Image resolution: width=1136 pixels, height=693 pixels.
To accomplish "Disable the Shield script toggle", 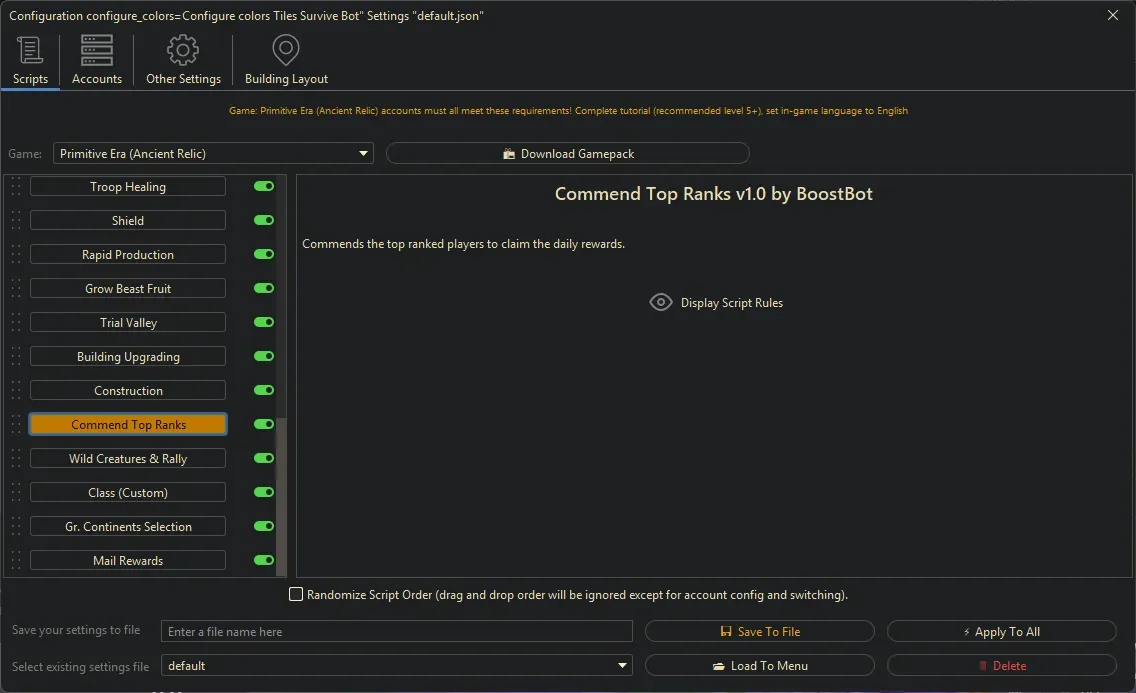I will tap(263, 220).
